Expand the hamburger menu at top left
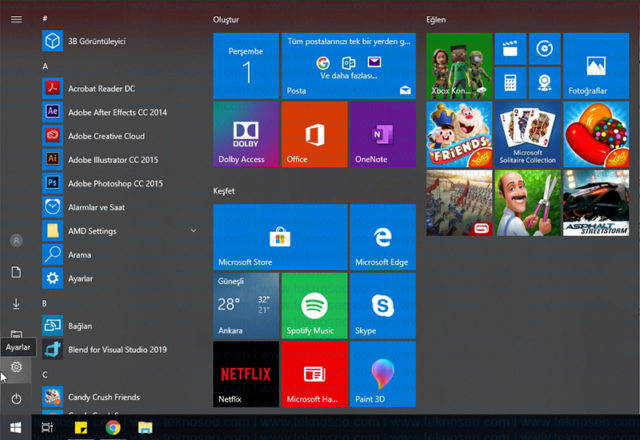Screen dimensions: 640x440 (16, 19)
